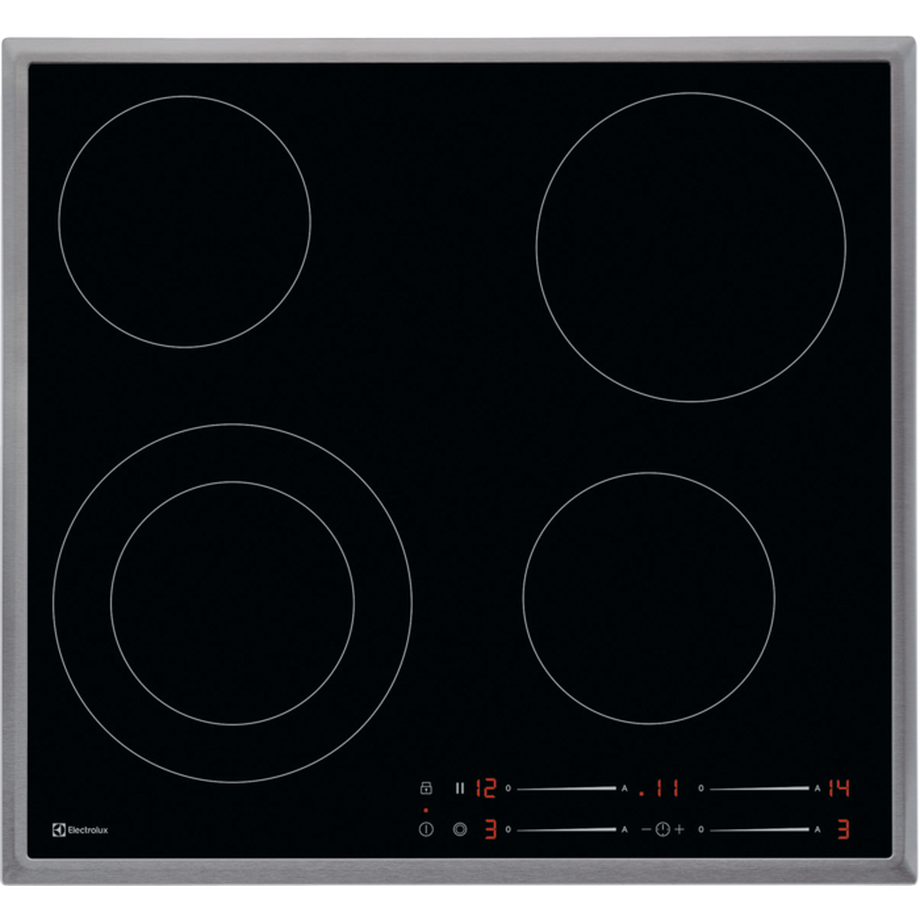
Task: Touch the small red indicator dot under the lock
Action: click(x=425, y=809)
